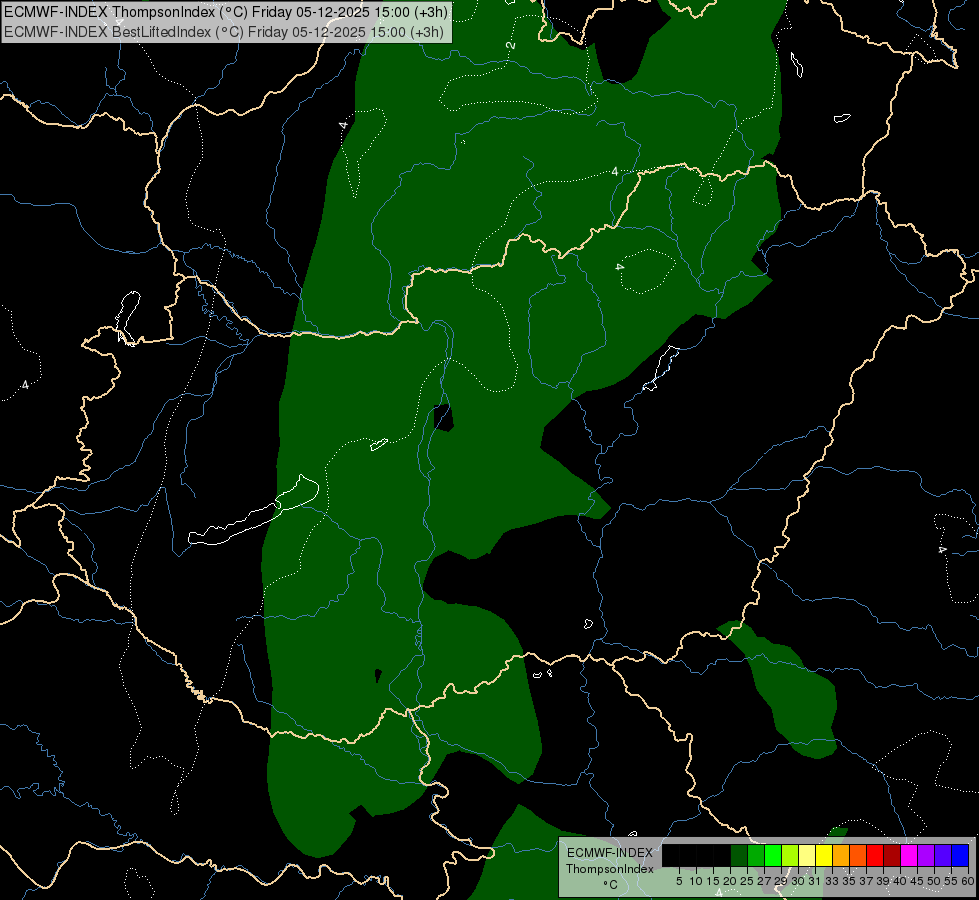Select the dark red 39-40 legend swatch

point(892,855)
